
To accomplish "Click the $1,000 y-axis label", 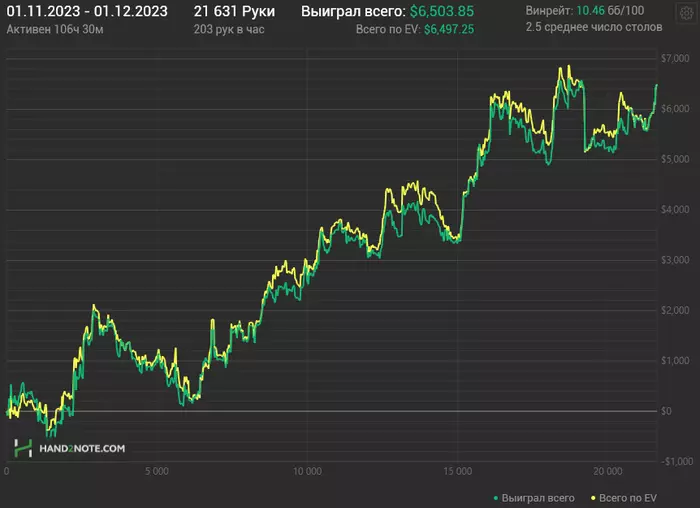I will (675, 361).
